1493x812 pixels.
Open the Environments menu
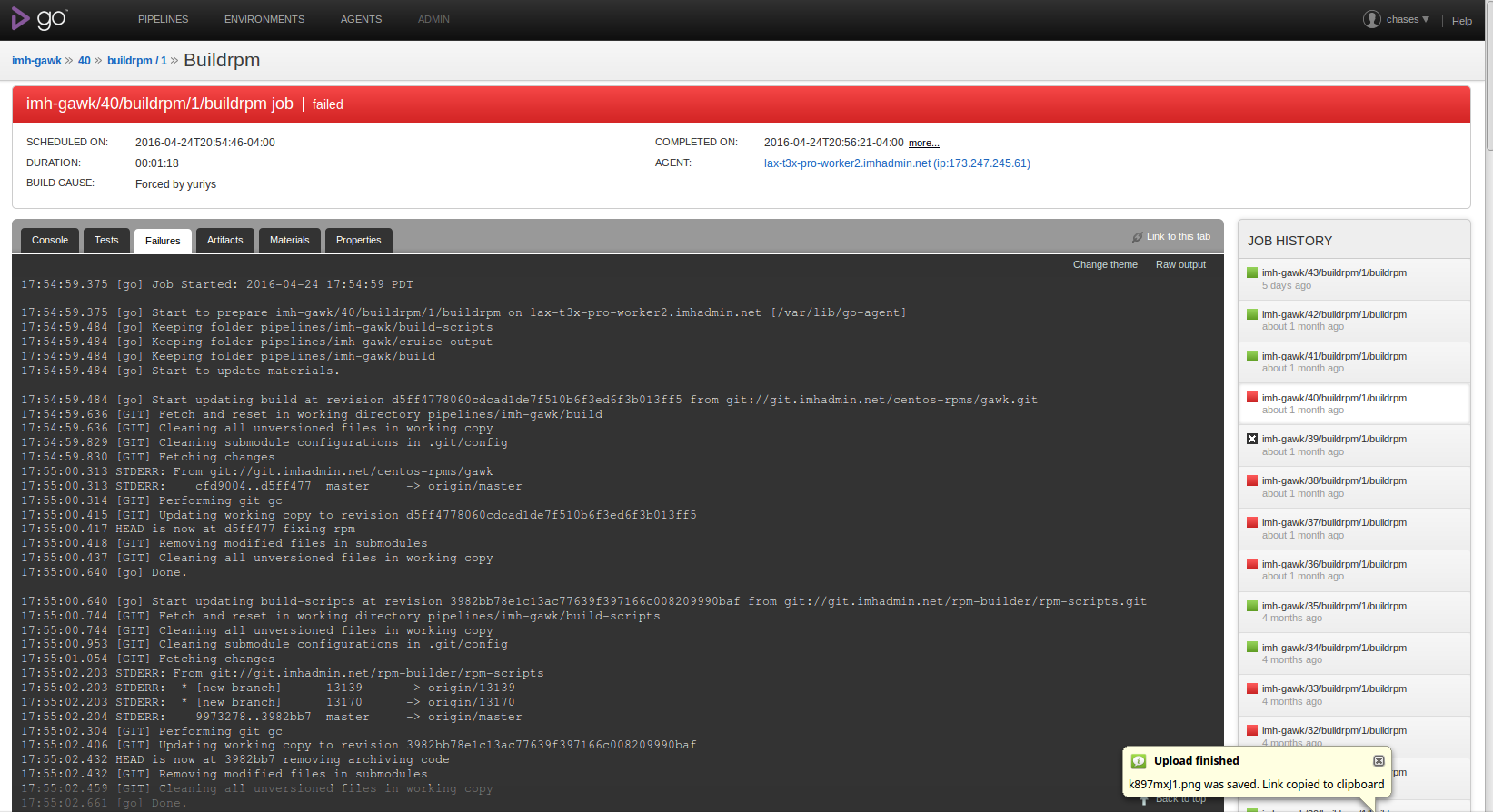point(264,19)
